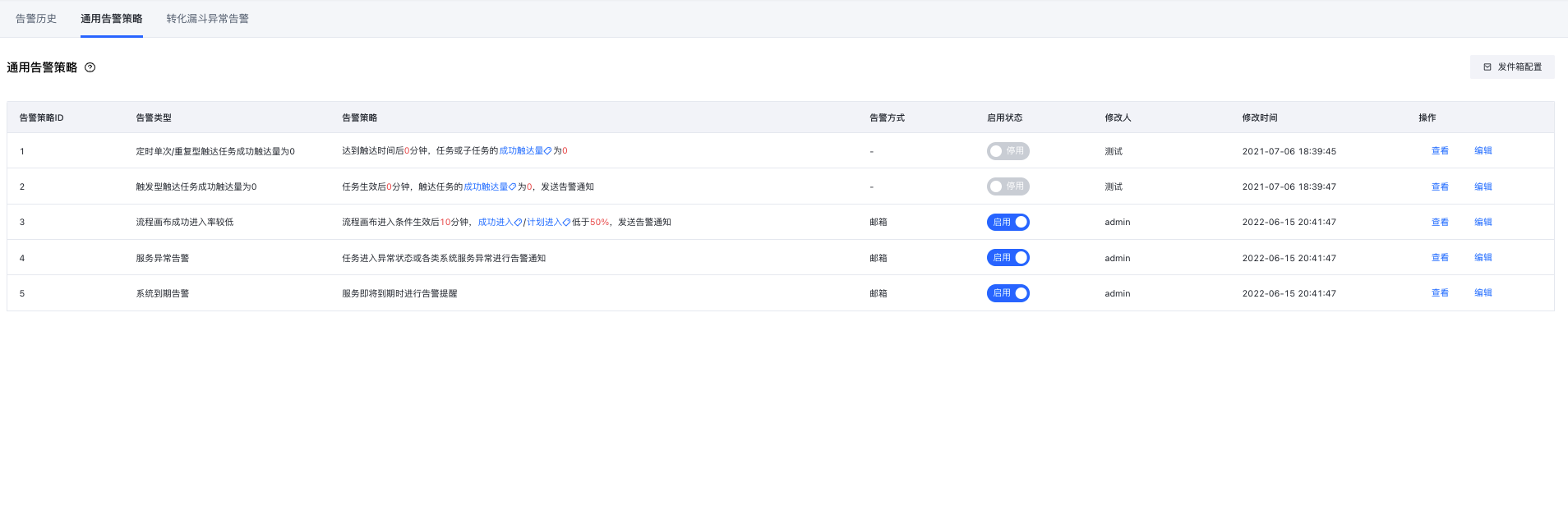Viewport: 1568px width, 529px height.
Task: Turn off the 系统到期告警 toggle
Action: [x=1008, y=293]
